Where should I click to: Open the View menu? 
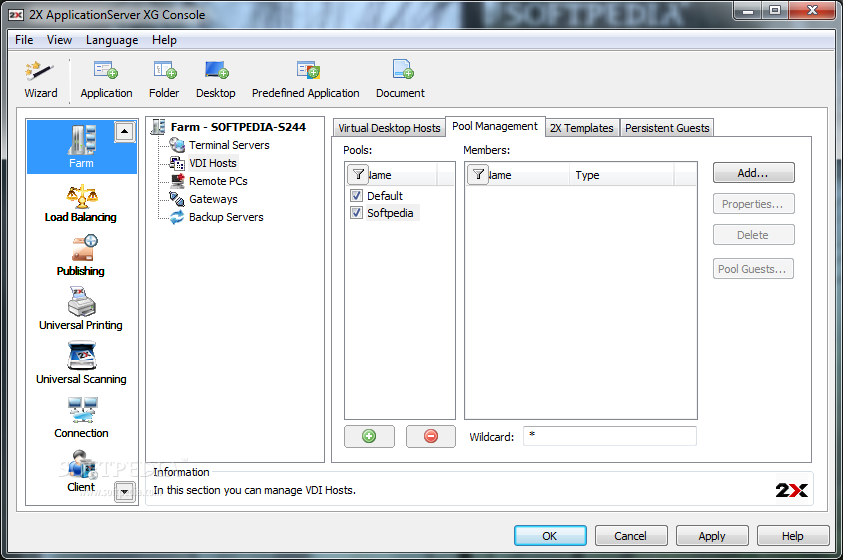[59, 40]
